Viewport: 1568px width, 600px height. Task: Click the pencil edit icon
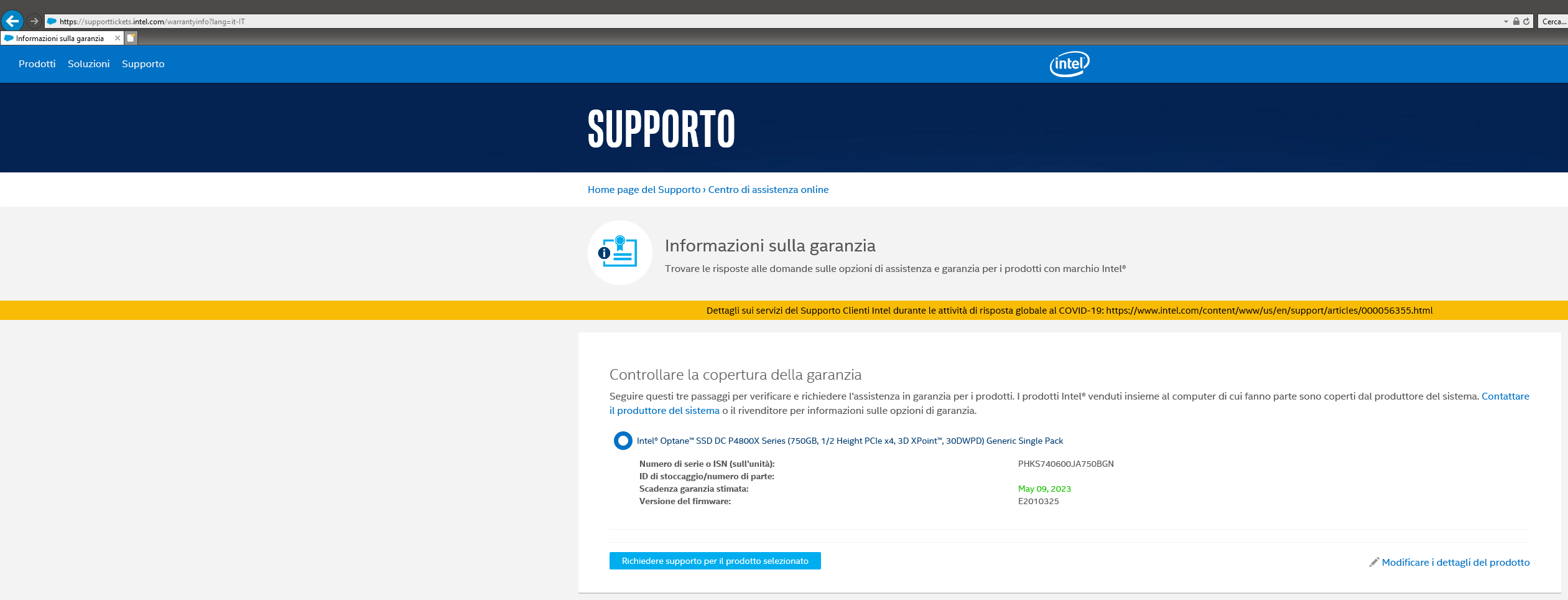[1374, 562]
